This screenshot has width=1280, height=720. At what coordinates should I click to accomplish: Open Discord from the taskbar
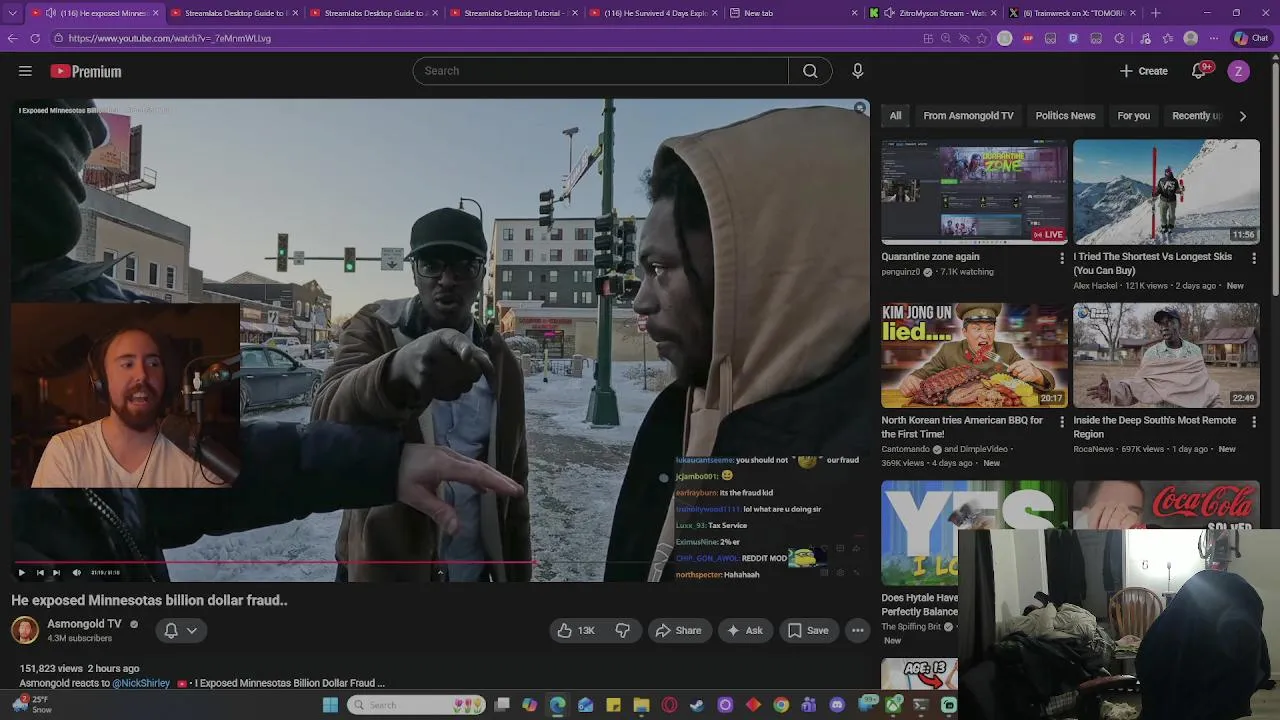(837, 705)
